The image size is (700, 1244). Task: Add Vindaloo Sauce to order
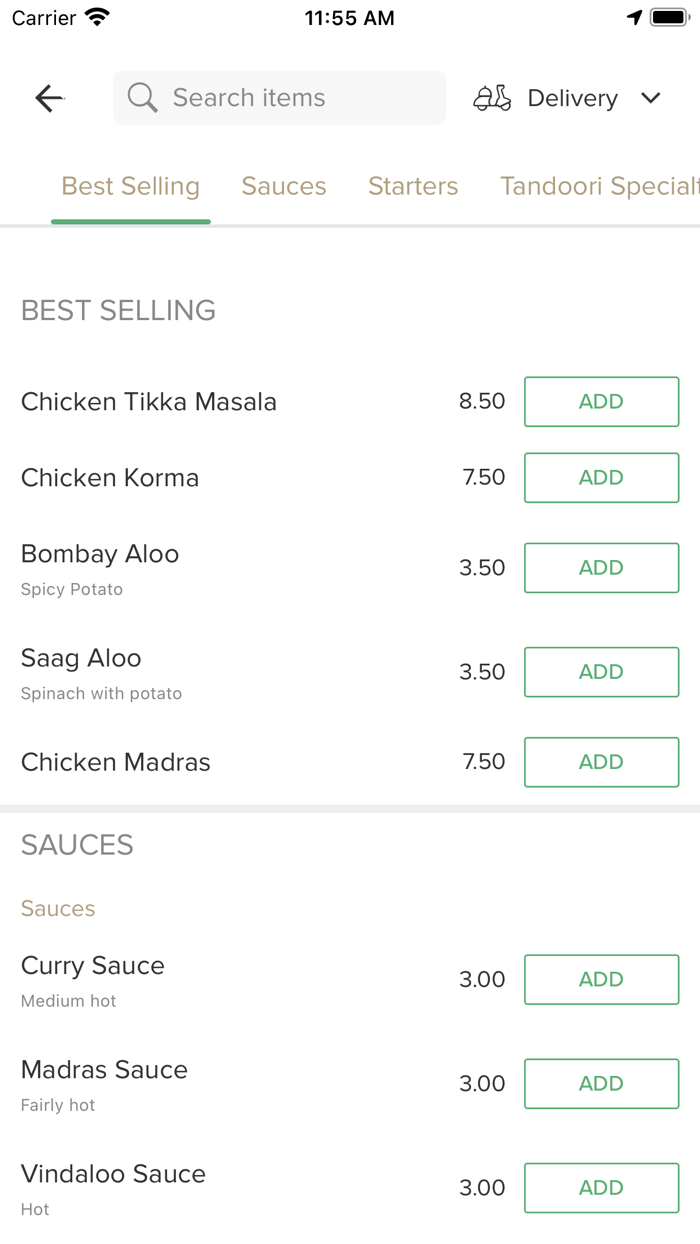[601, 1187]
